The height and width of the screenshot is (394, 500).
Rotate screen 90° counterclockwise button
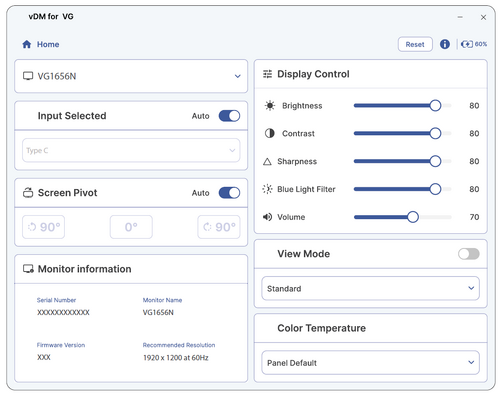[43, 227]
